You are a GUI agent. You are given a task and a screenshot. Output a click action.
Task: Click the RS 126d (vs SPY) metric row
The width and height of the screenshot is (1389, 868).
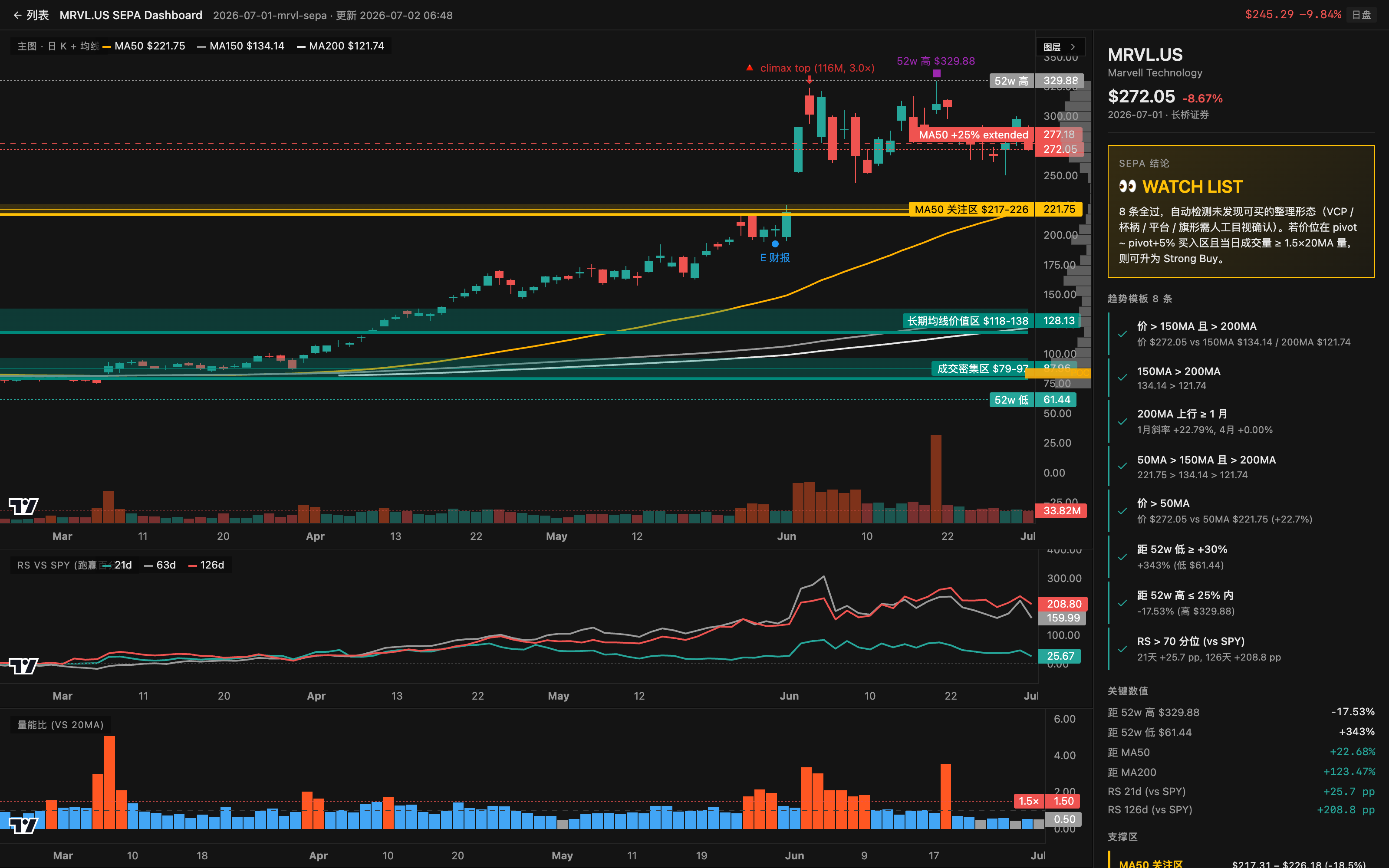[x=1241, y=809]
